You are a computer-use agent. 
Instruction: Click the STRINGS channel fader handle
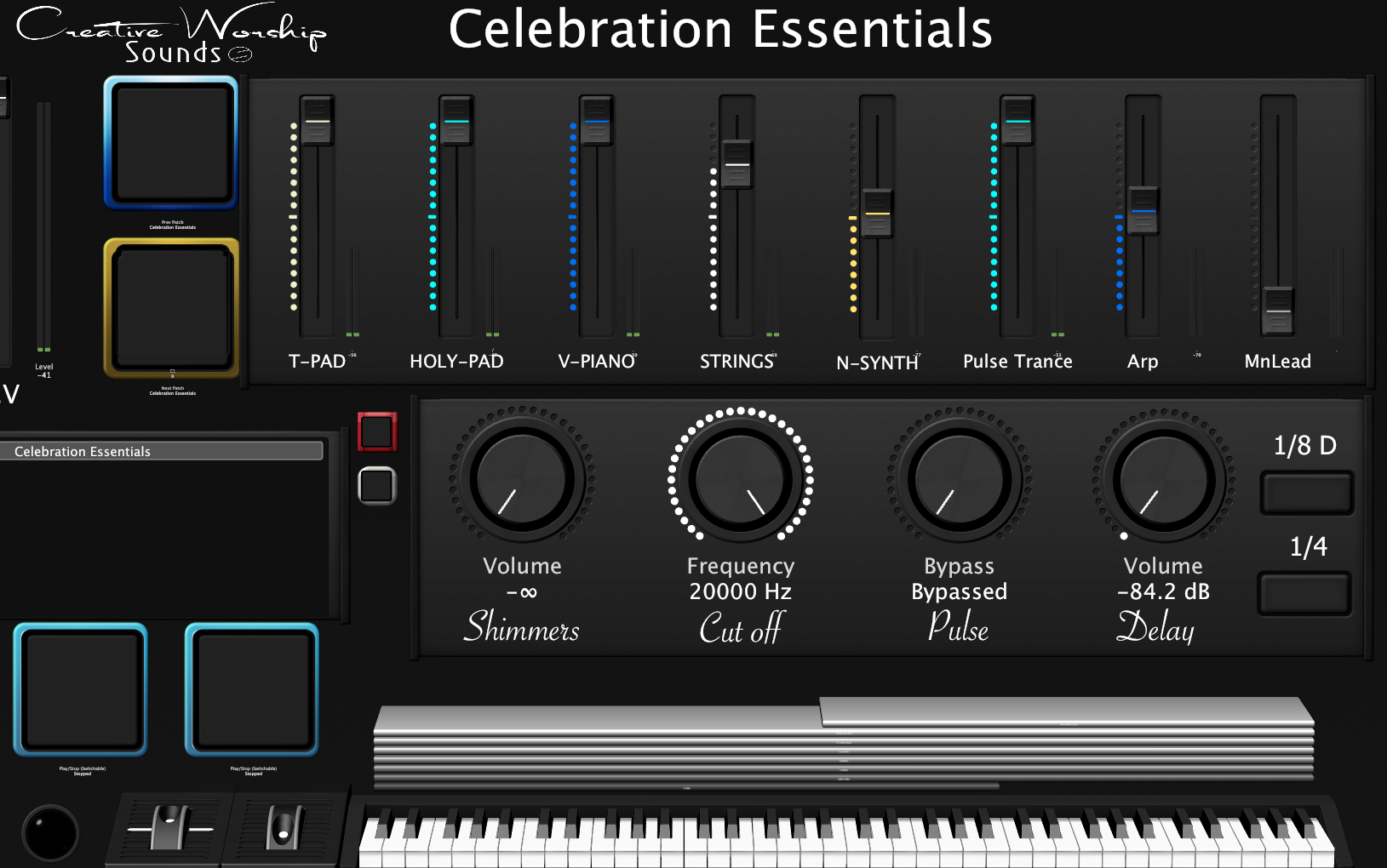(x=737, y=163)
